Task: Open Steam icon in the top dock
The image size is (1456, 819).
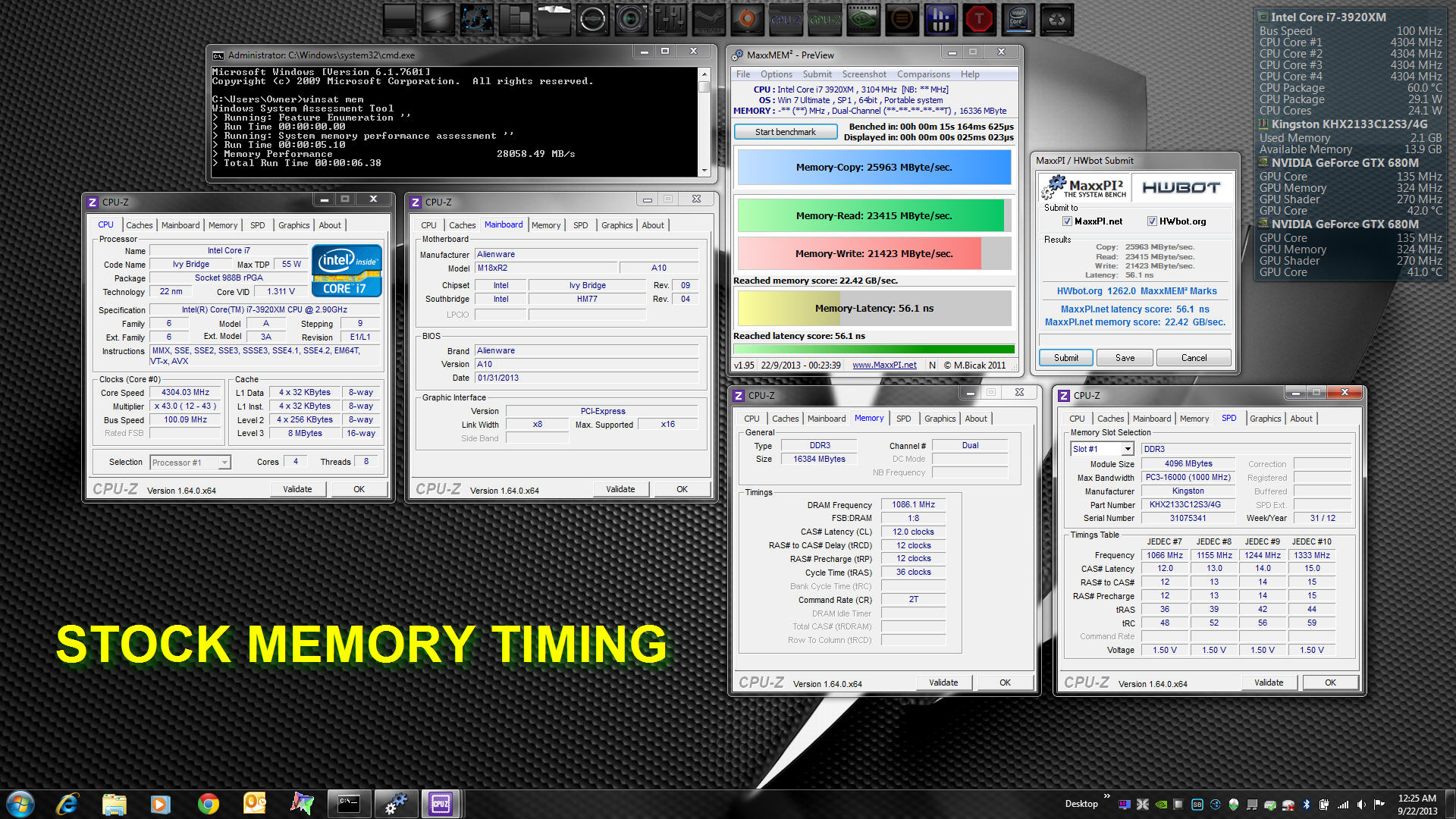Action: point(708,19)
